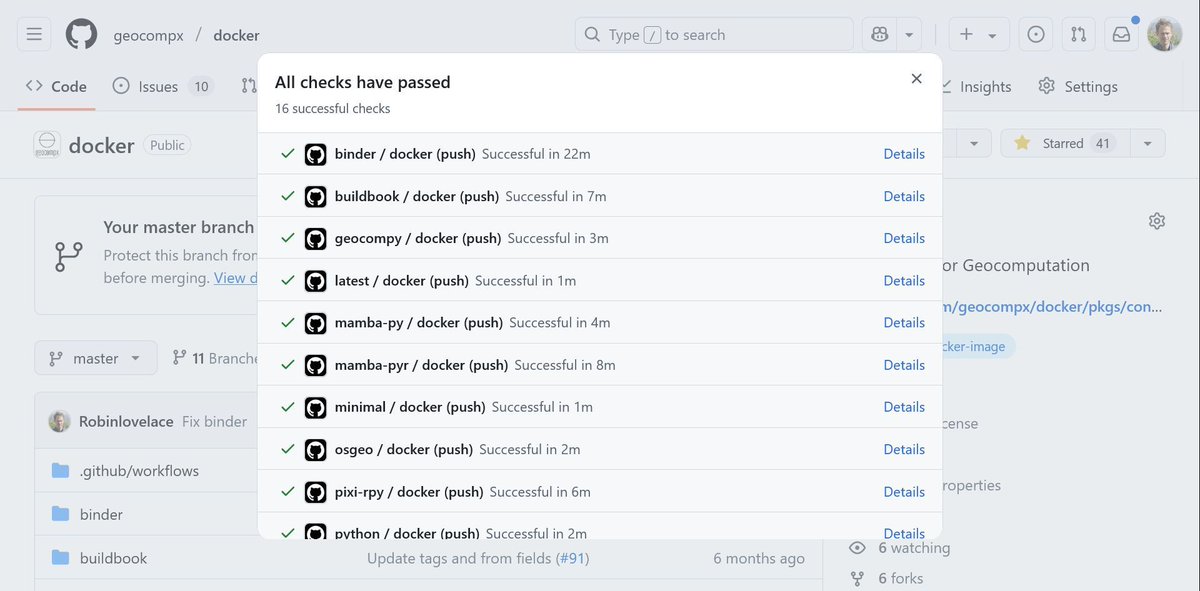Open pull request #91 link
1200x591 pixels.
point(573,558)
